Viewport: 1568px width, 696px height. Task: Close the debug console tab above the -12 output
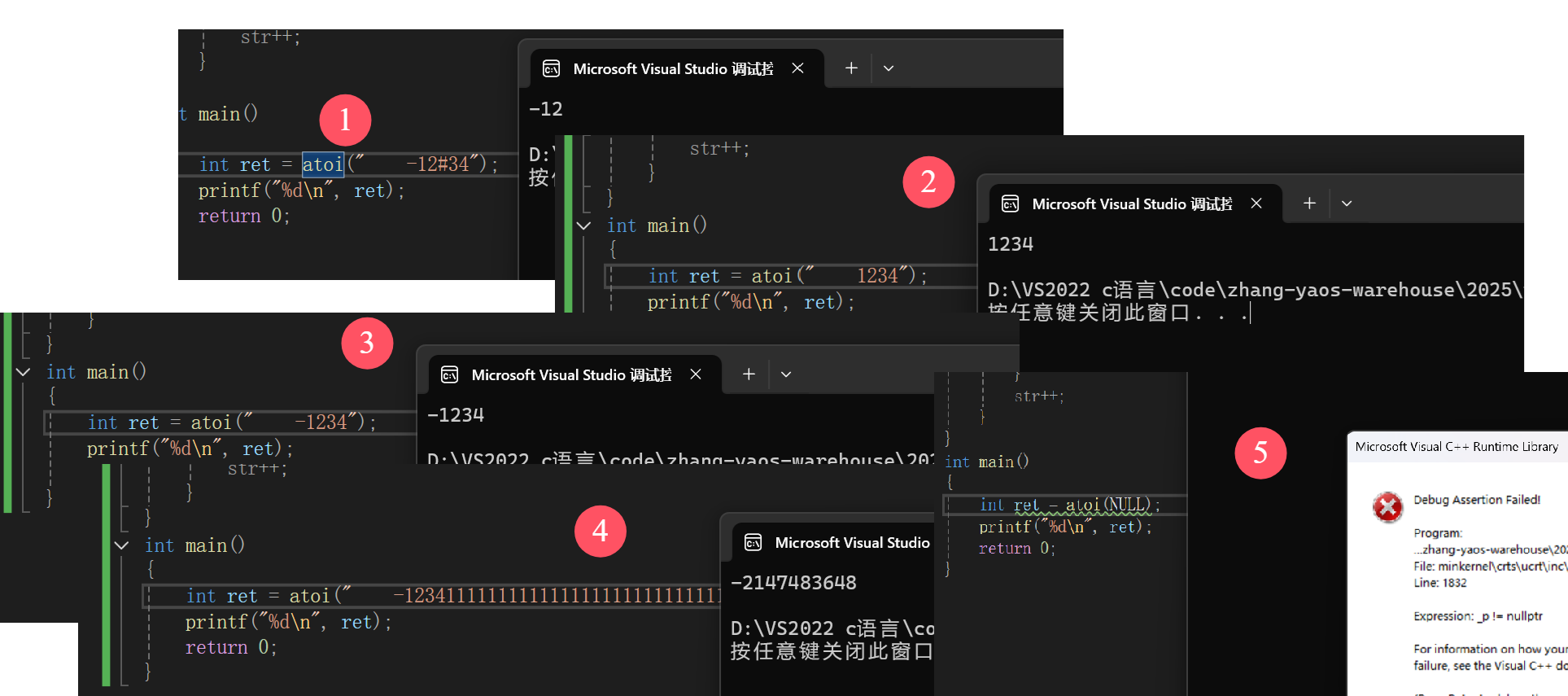click(x=797, y=68)
